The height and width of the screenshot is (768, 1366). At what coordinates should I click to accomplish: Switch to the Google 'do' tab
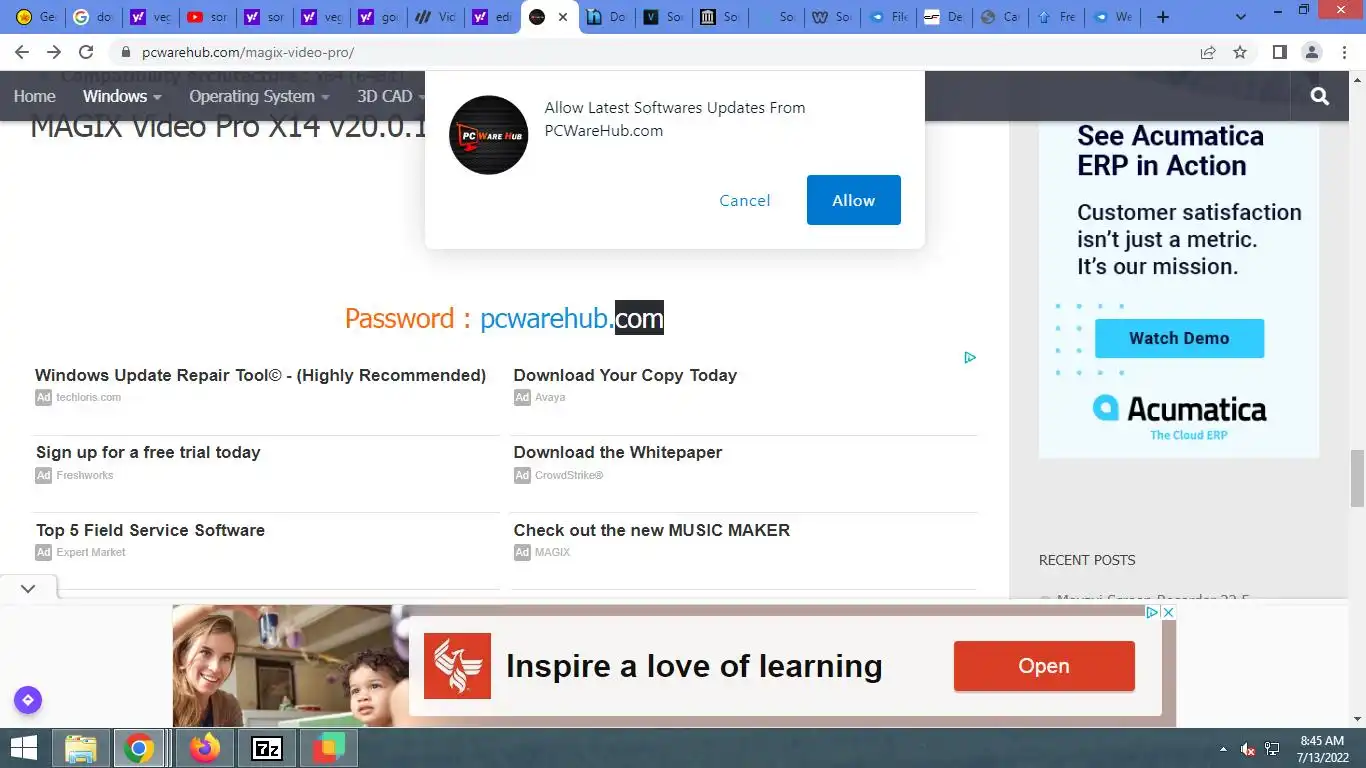click(x=92, y=17)
